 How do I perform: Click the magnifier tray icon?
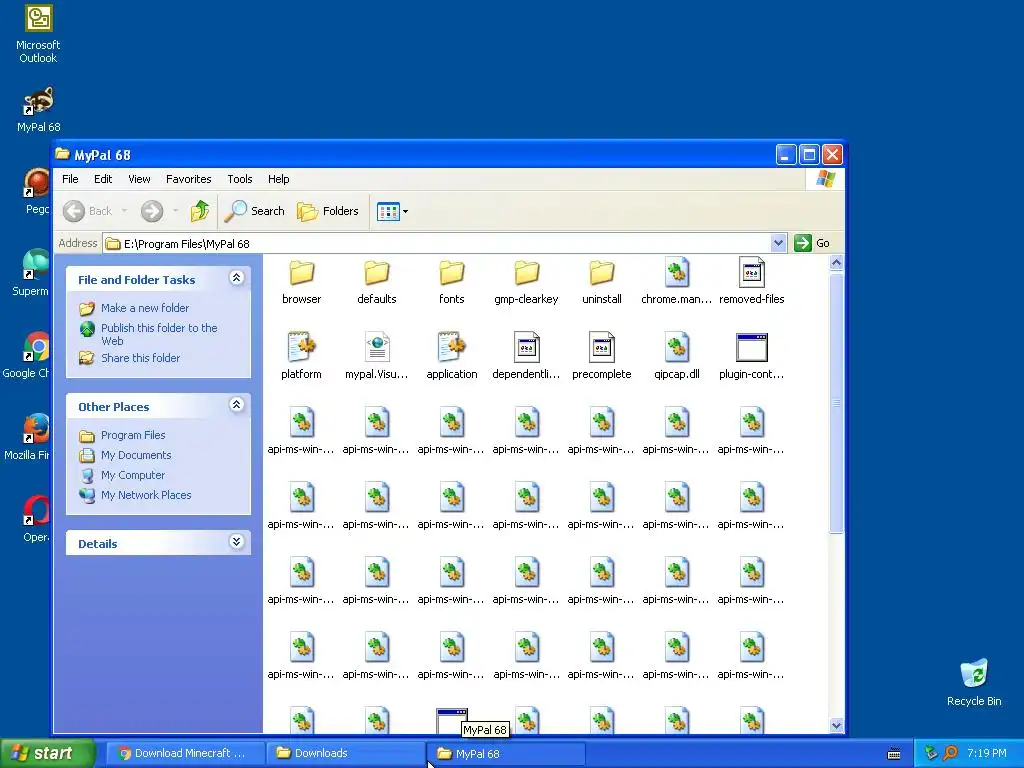click(x=950, y=753)
